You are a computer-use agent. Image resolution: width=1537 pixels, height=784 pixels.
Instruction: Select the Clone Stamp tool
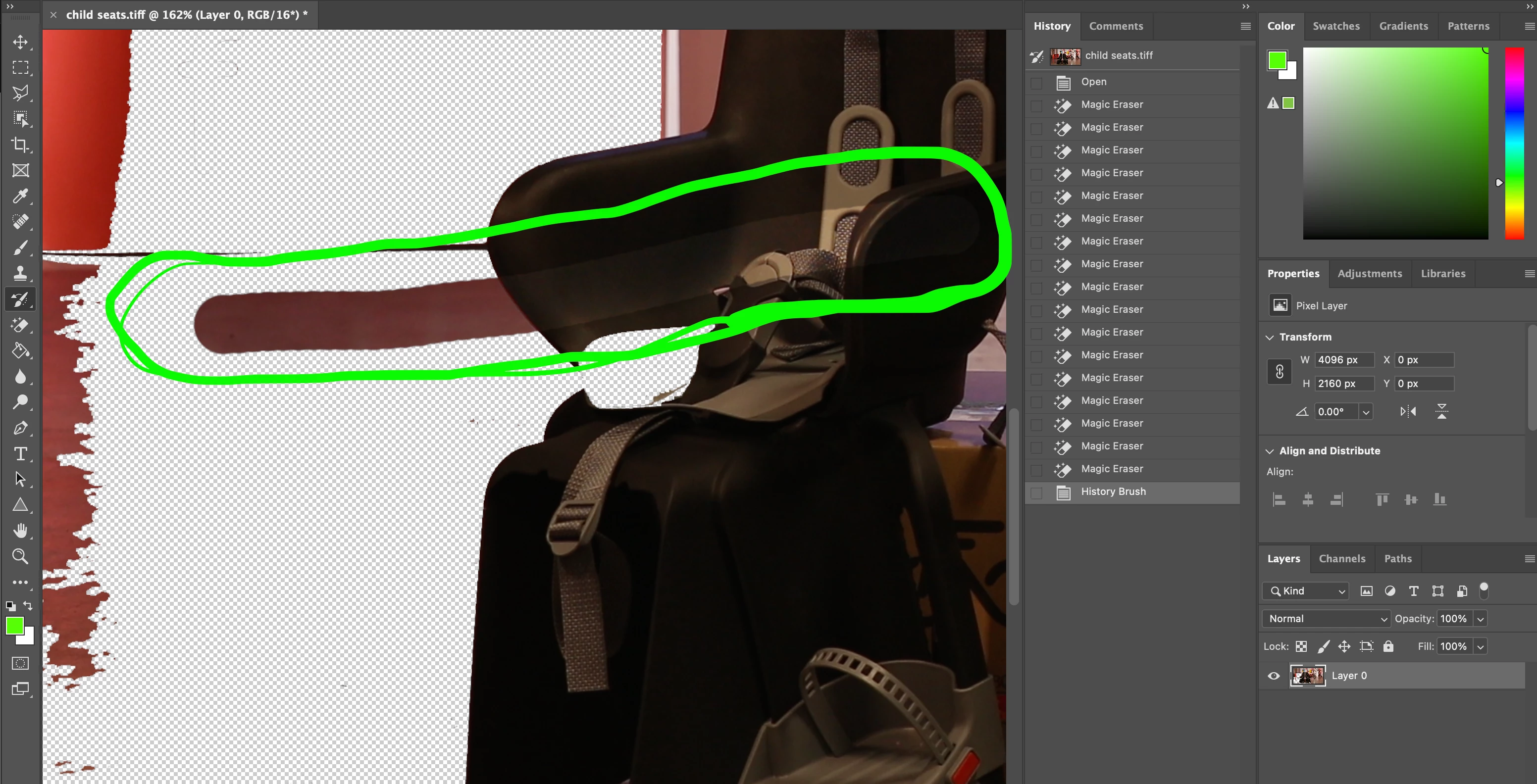coord(20,273)
